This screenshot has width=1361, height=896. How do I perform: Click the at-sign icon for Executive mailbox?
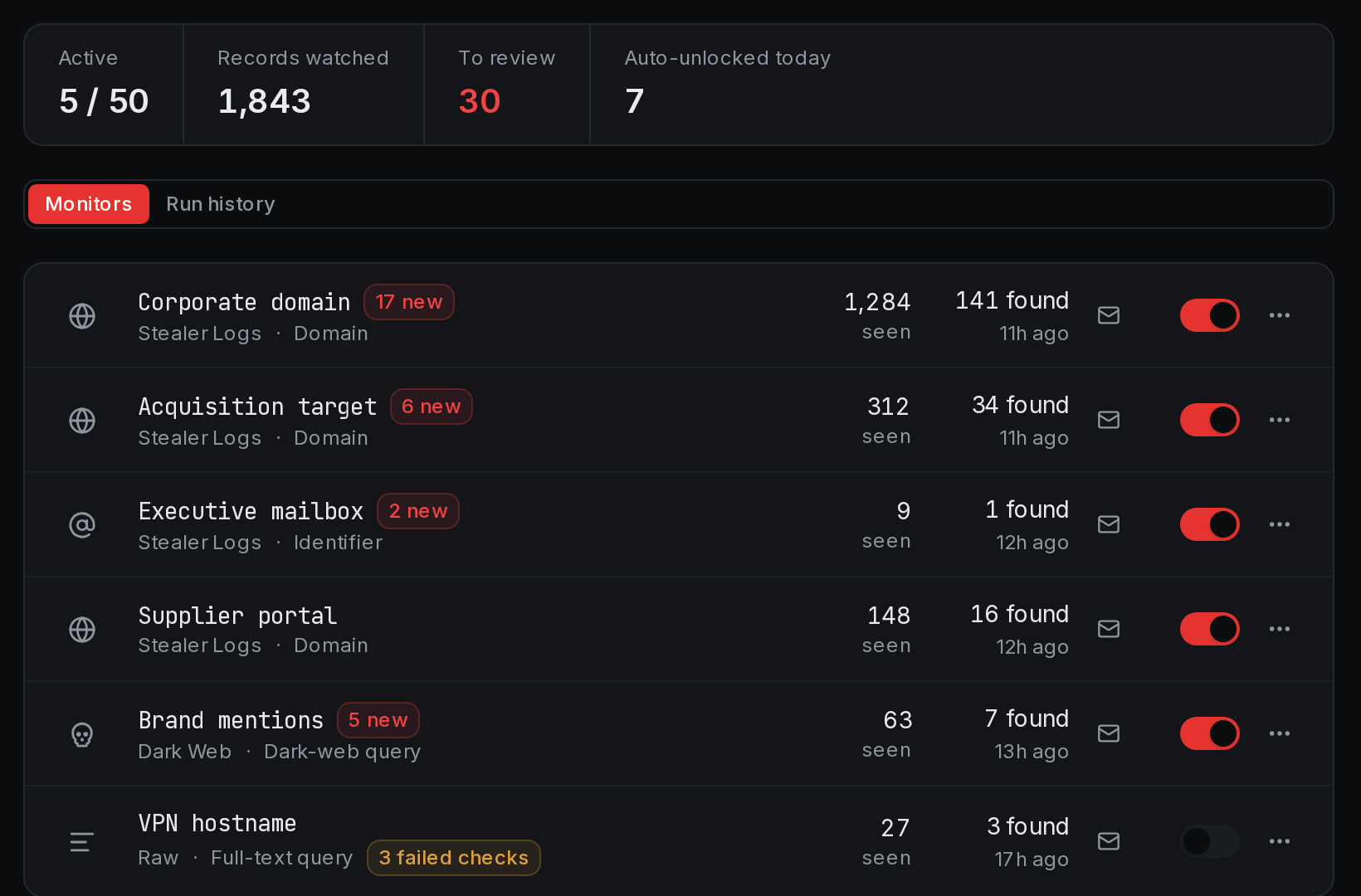click(x=82, y=525)
